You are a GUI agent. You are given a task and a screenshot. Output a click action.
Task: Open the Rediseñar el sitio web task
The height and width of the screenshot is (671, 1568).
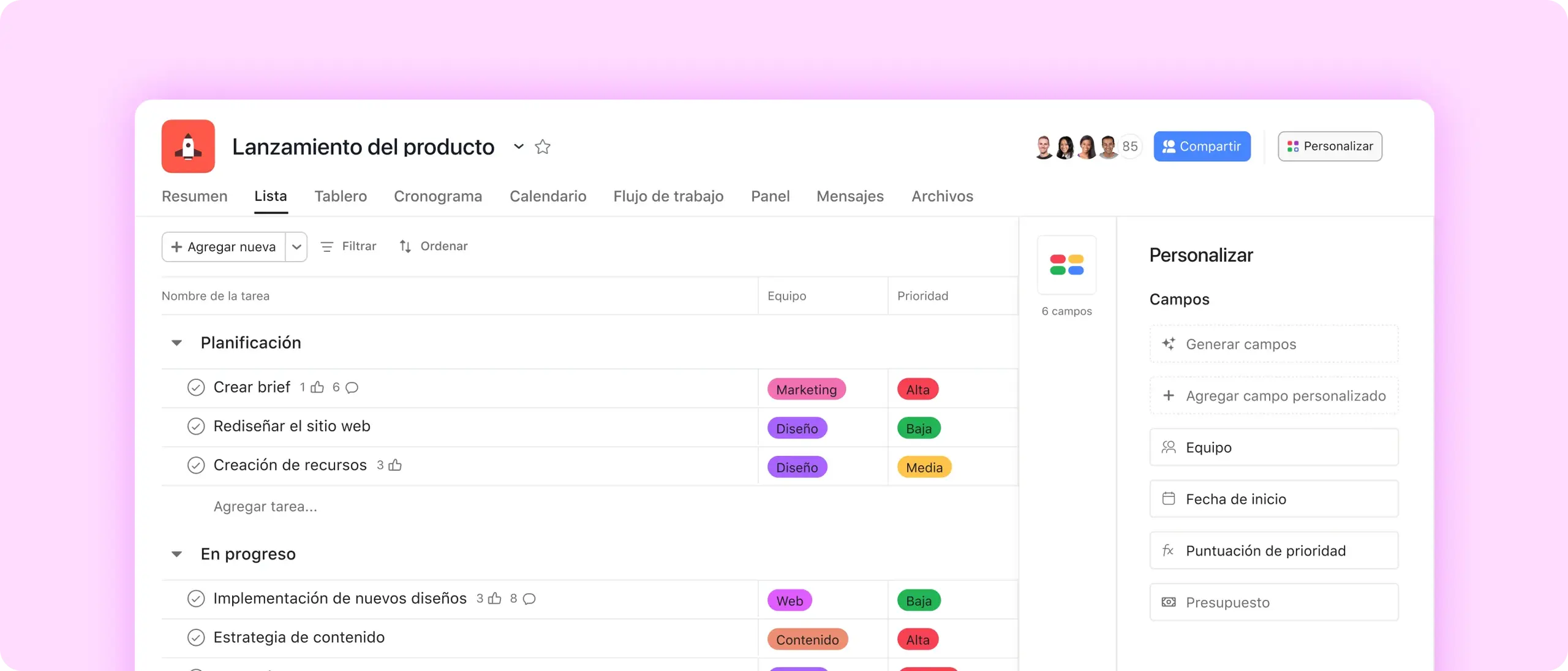click(292, 426)
